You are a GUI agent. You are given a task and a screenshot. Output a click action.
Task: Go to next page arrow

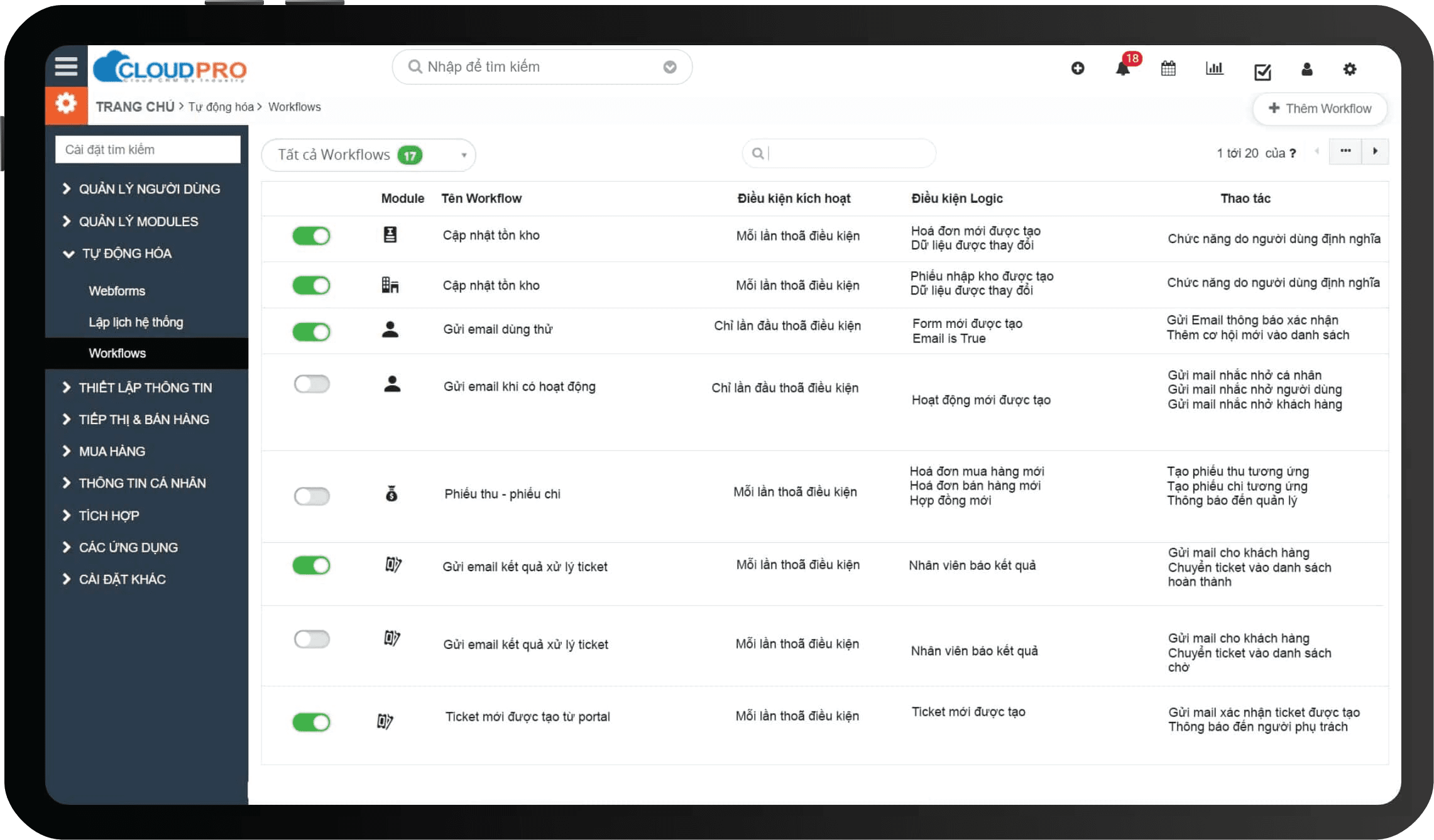[x=1374, y=151]
